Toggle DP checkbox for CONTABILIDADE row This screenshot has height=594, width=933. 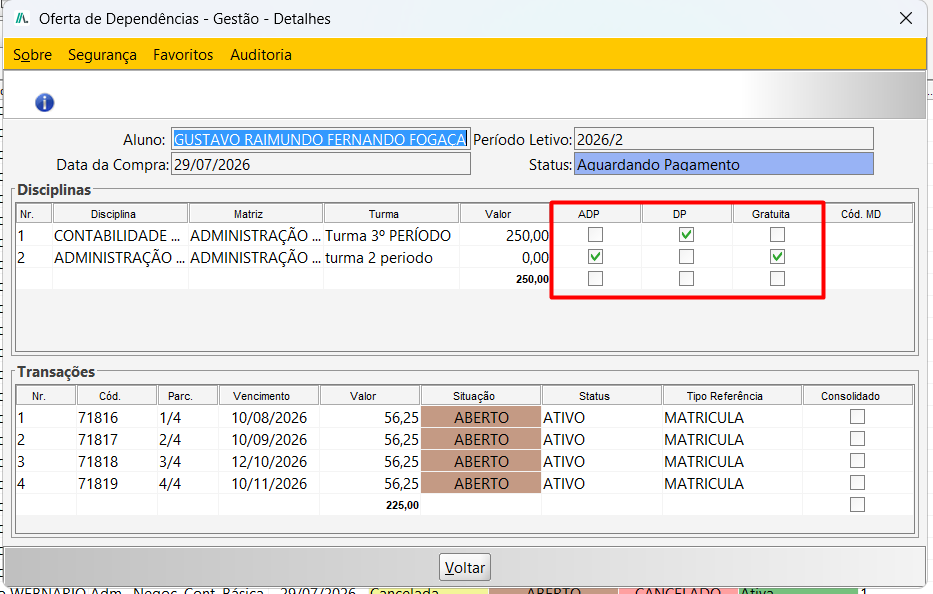click(686, 235)
